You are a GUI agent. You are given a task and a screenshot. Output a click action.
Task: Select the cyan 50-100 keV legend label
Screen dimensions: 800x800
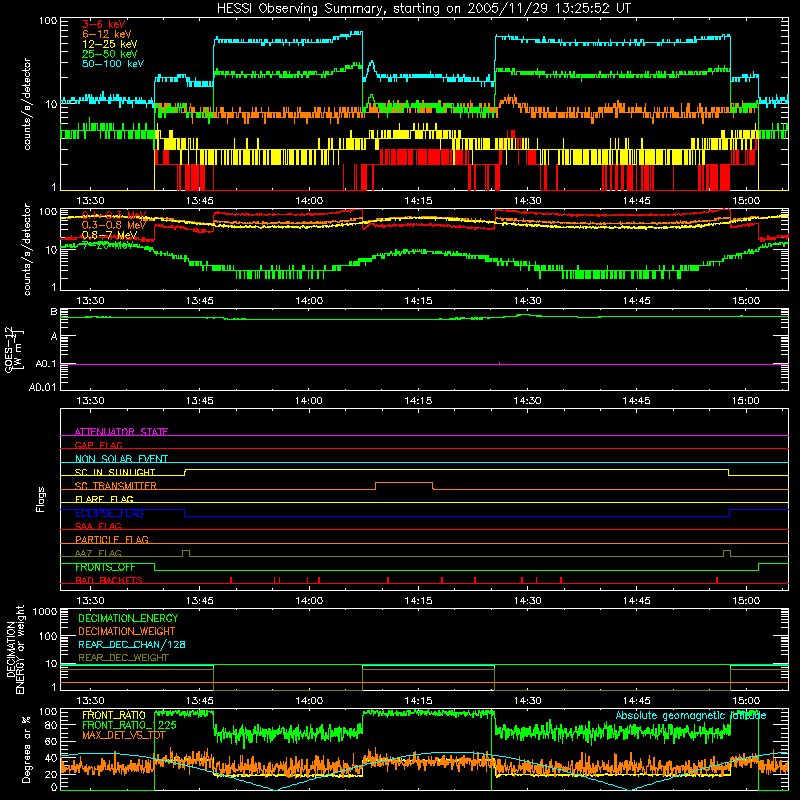(x=112, y=64)
